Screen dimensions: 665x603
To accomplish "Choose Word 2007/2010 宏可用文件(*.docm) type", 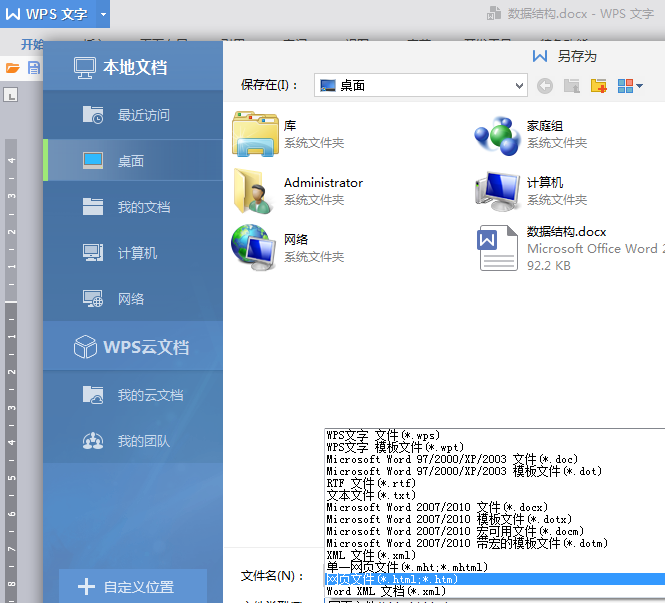I will click(x=495, y=531).
